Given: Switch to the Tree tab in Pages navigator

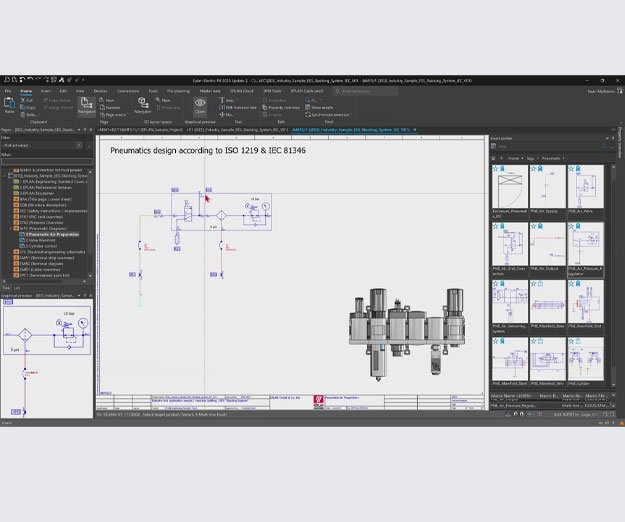Looking at the screenshot, I should tap(6, 288).
